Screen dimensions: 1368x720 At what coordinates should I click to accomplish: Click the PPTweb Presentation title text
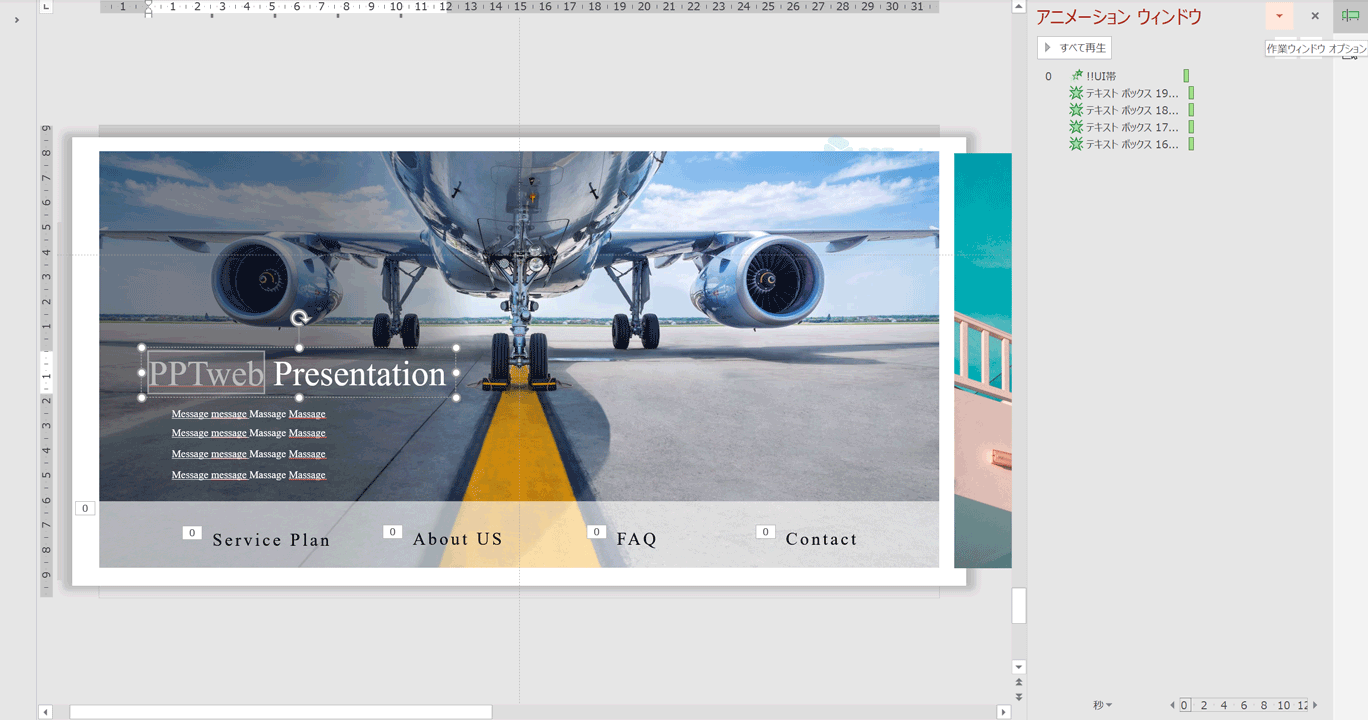tap(359, 374)
